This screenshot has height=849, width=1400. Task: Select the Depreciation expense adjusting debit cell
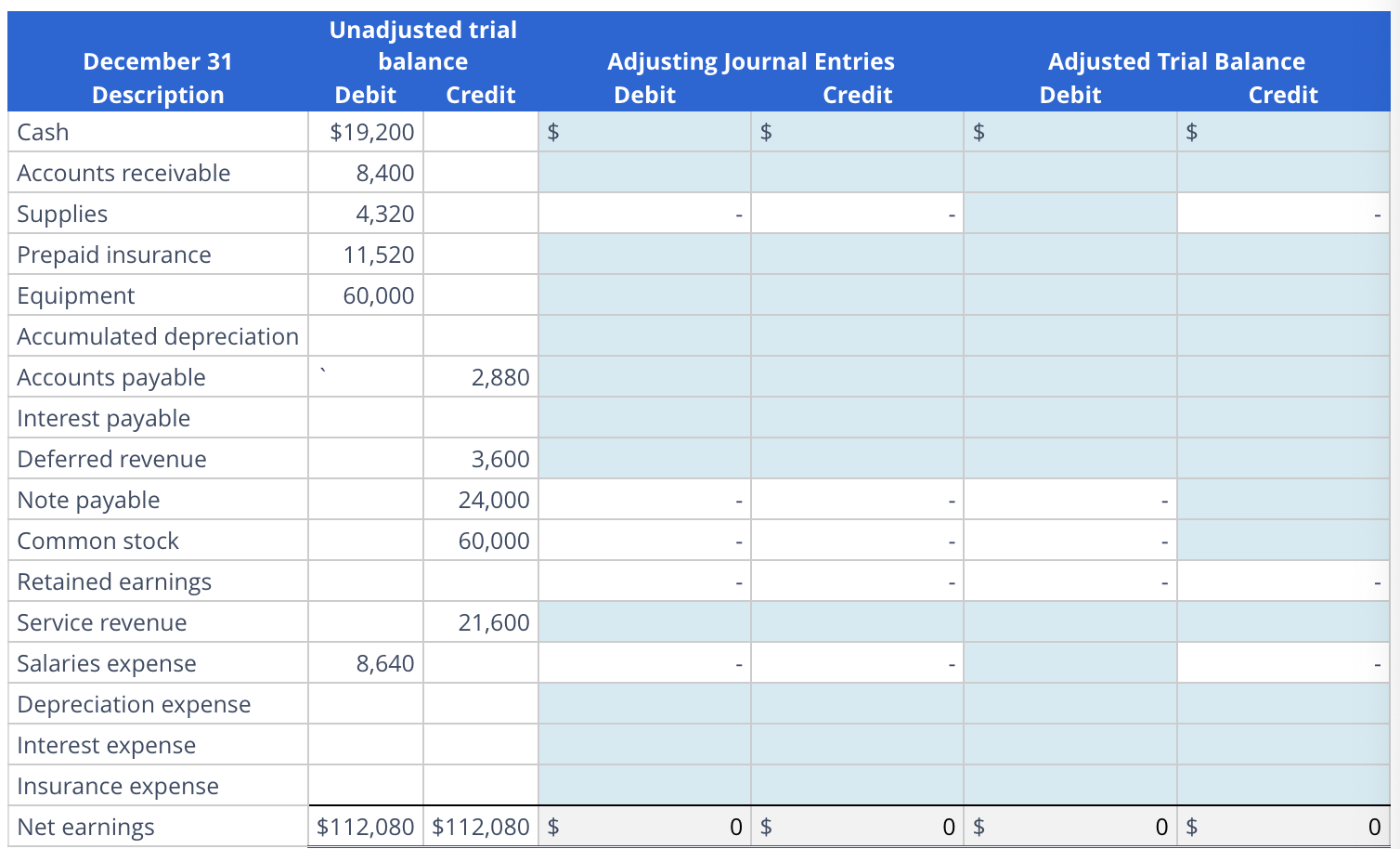644,703
